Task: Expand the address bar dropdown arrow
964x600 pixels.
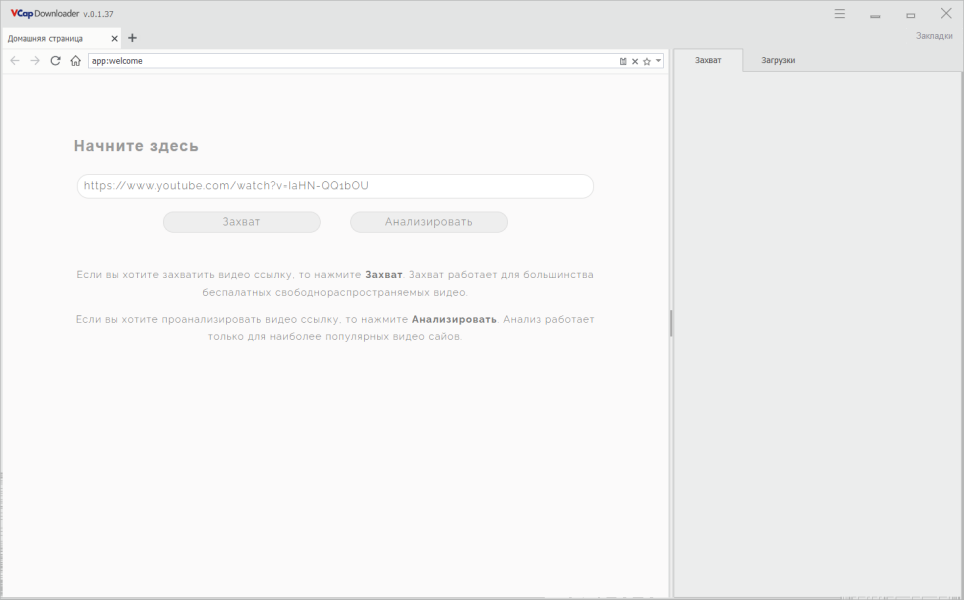Action: (658, 61)
